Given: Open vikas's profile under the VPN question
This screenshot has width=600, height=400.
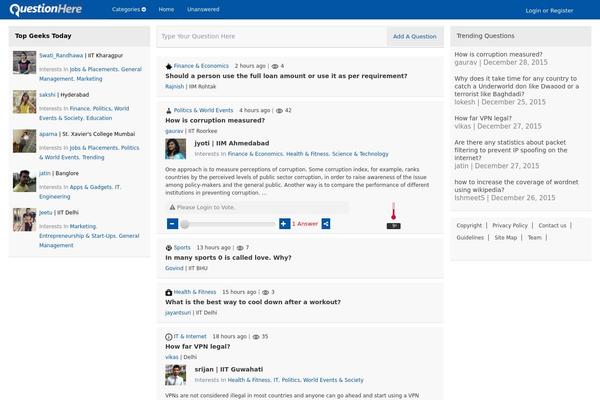Looking at the screenshot, I should (172, 357).
